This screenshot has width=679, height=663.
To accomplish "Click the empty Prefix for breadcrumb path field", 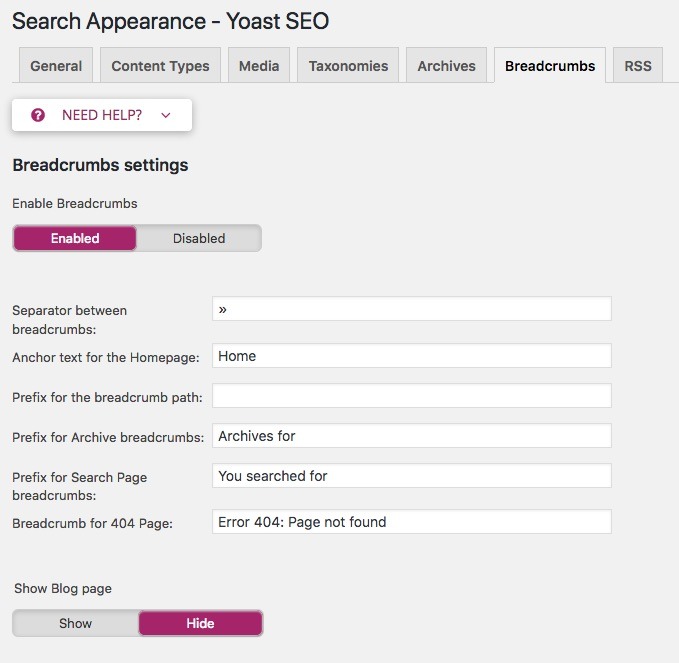I will click(x=412, y=395).
